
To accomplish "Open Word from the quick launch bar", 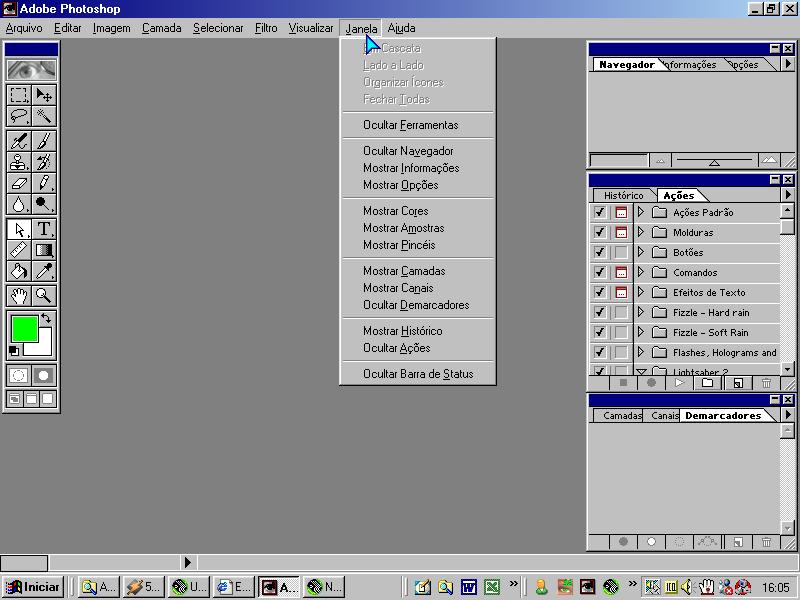I will 468,587.
